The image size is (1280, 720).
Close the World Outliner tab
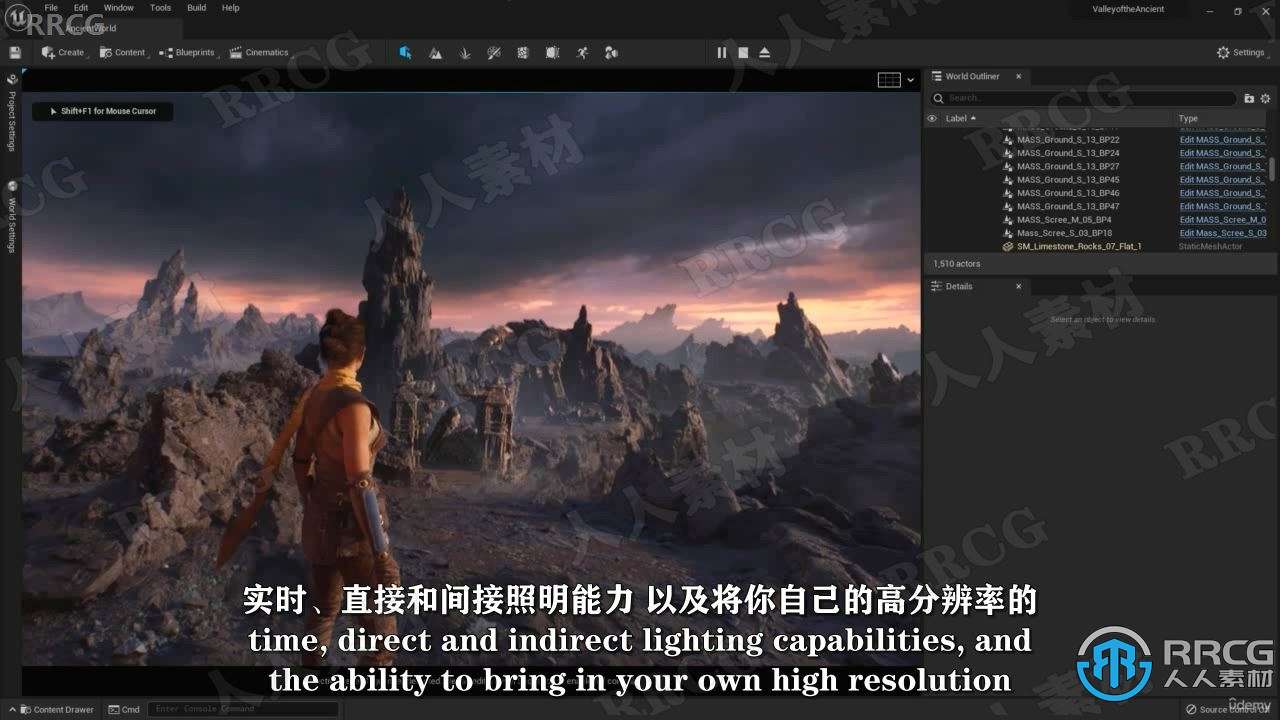1019,76
